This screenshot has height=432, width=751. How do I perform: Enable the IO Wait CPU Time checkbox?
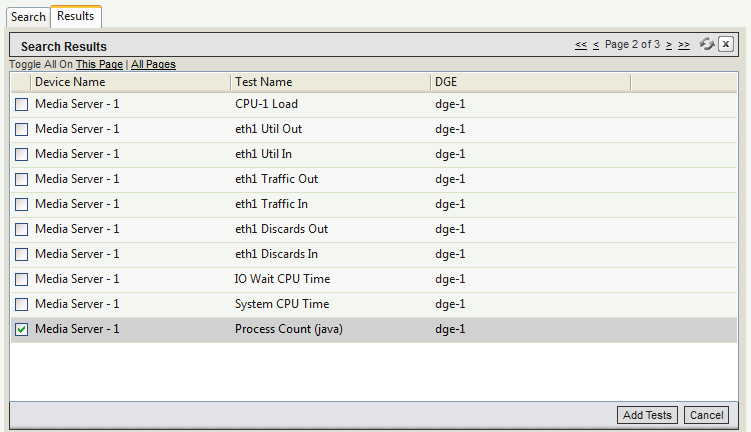click(x=21, y=279)
